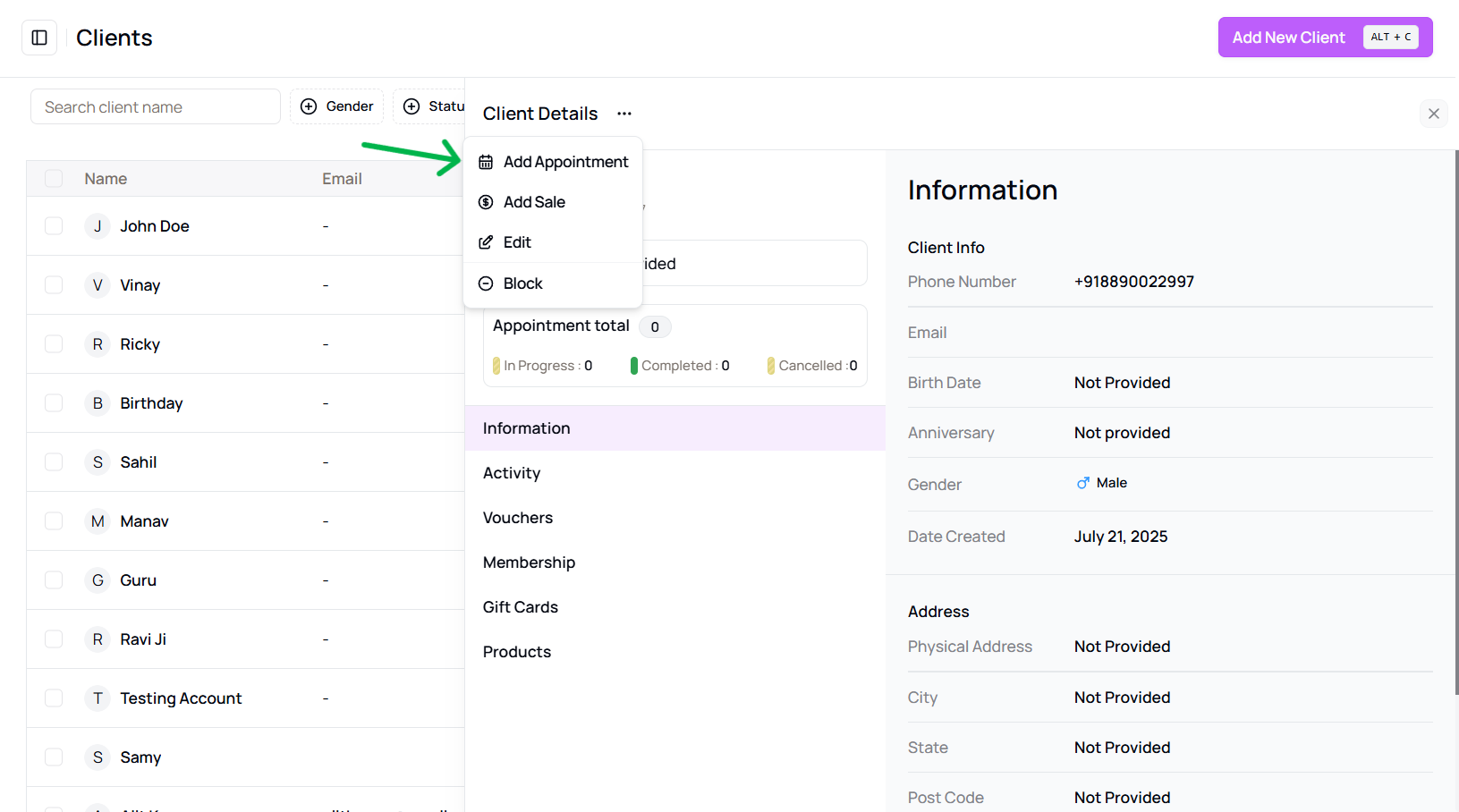Click the Search client name field
The image size is (1459, 812).
pyautogui.click(x=156, y=107)
